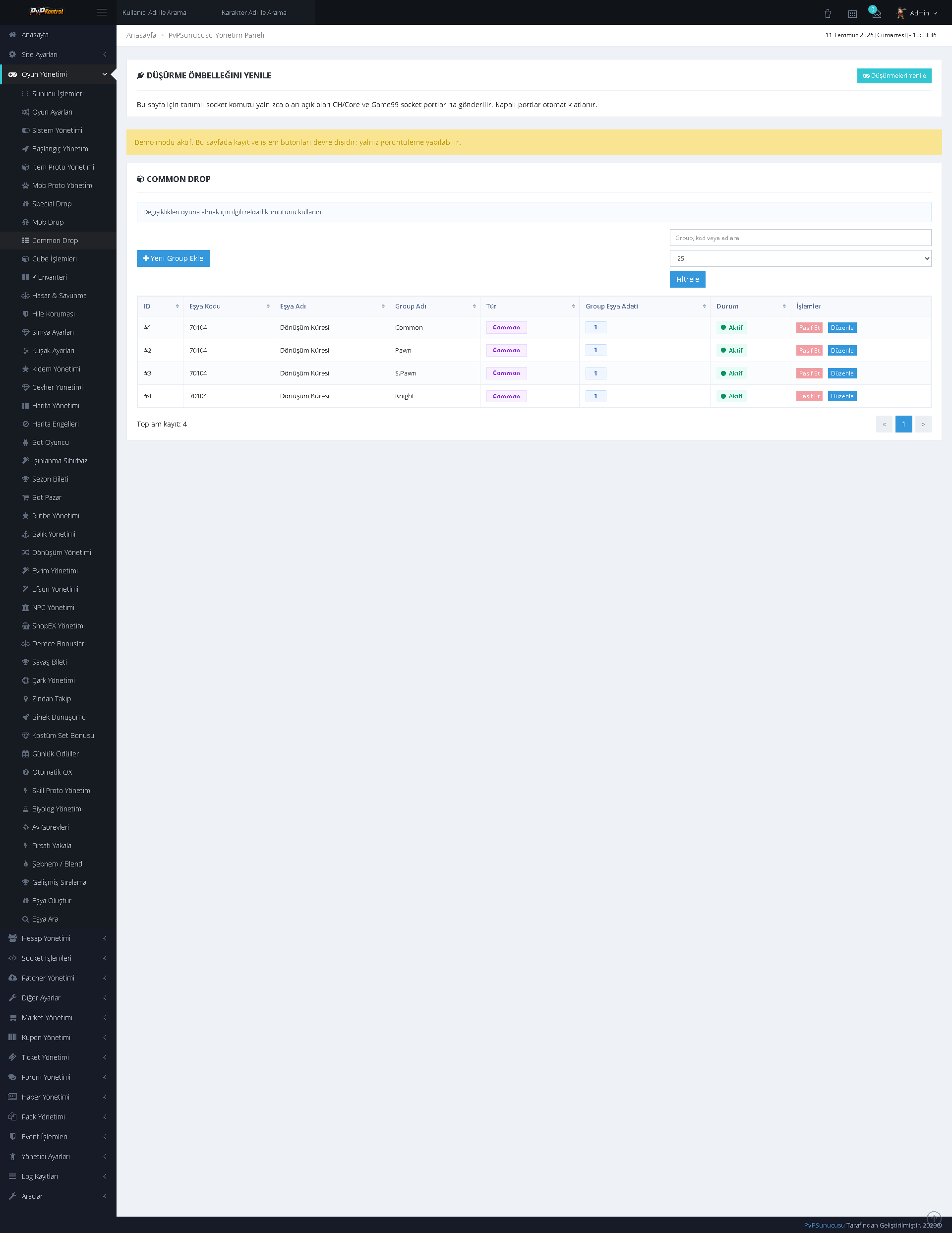This screenshot has width=952, height=1233.
Task: Open the page size 25 dropdown
Action: click(800, 258)
